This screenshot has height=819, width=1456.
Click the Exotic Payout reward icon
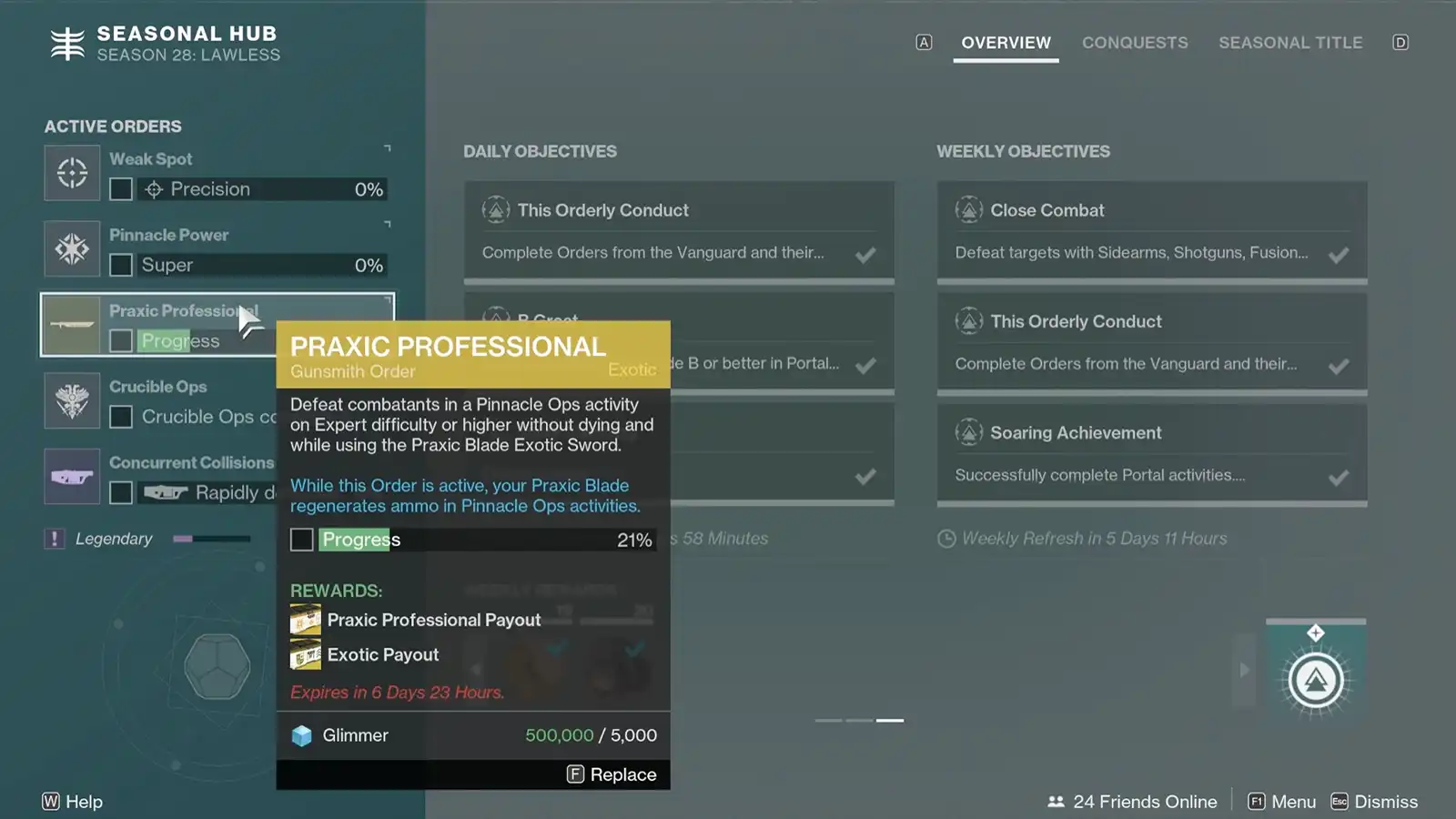point(306,654)
